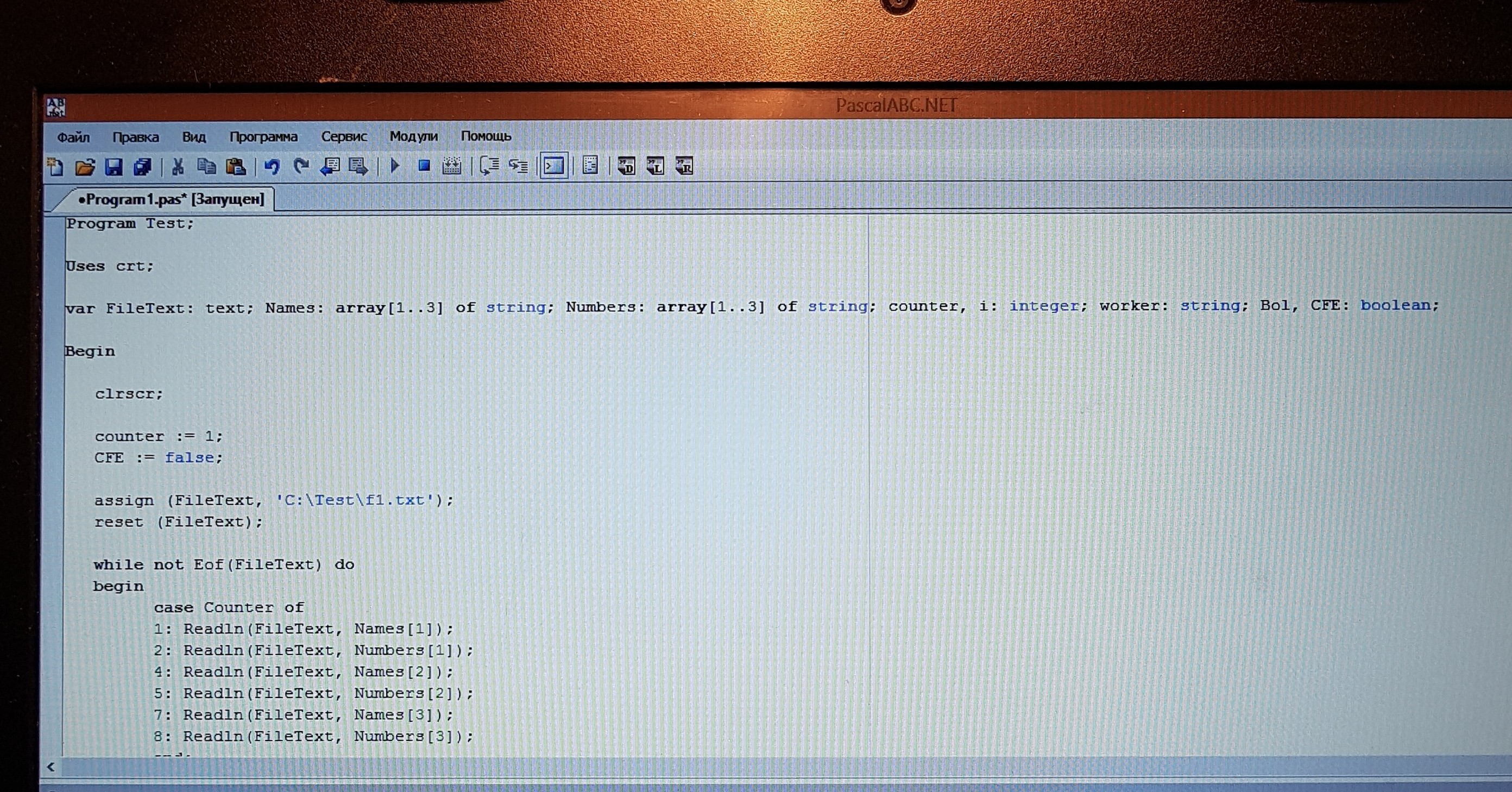The width and height of the screenshot is (1512, 792).
Task: Click the left arrow of the horizontal scrollbar
Action: point(51,767)
